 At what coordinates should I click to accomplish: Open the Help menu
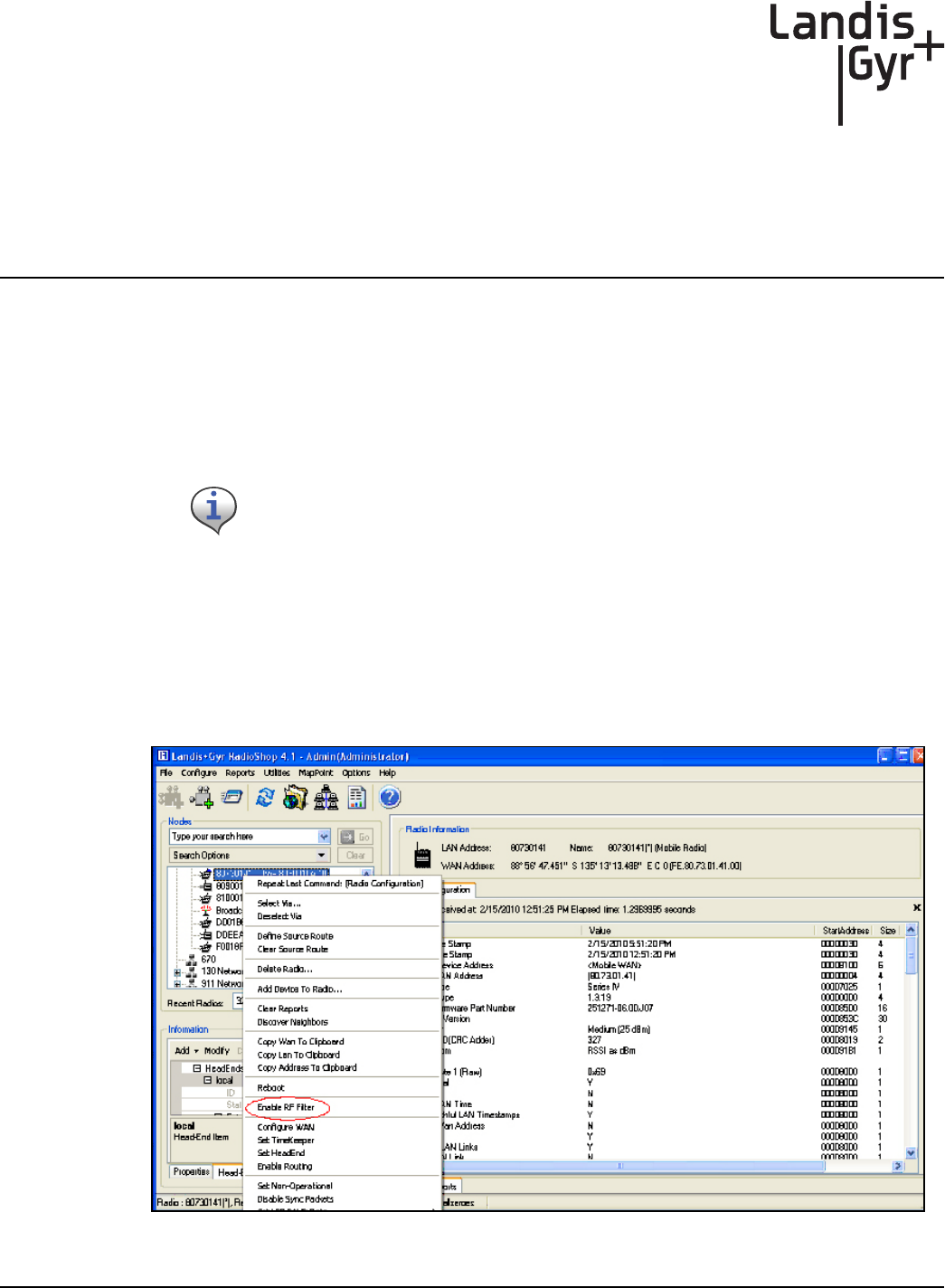click(x=387, y=773)
